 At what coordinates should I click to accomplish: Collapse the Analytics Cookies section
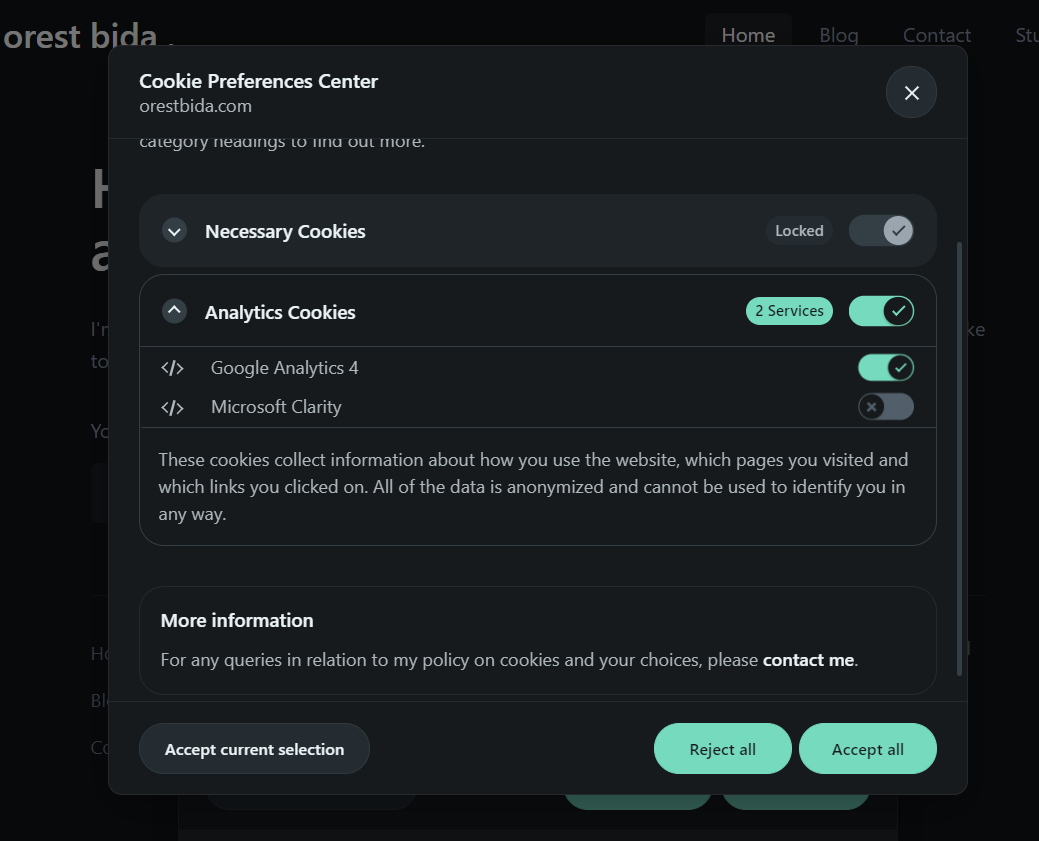coord(174,311)
